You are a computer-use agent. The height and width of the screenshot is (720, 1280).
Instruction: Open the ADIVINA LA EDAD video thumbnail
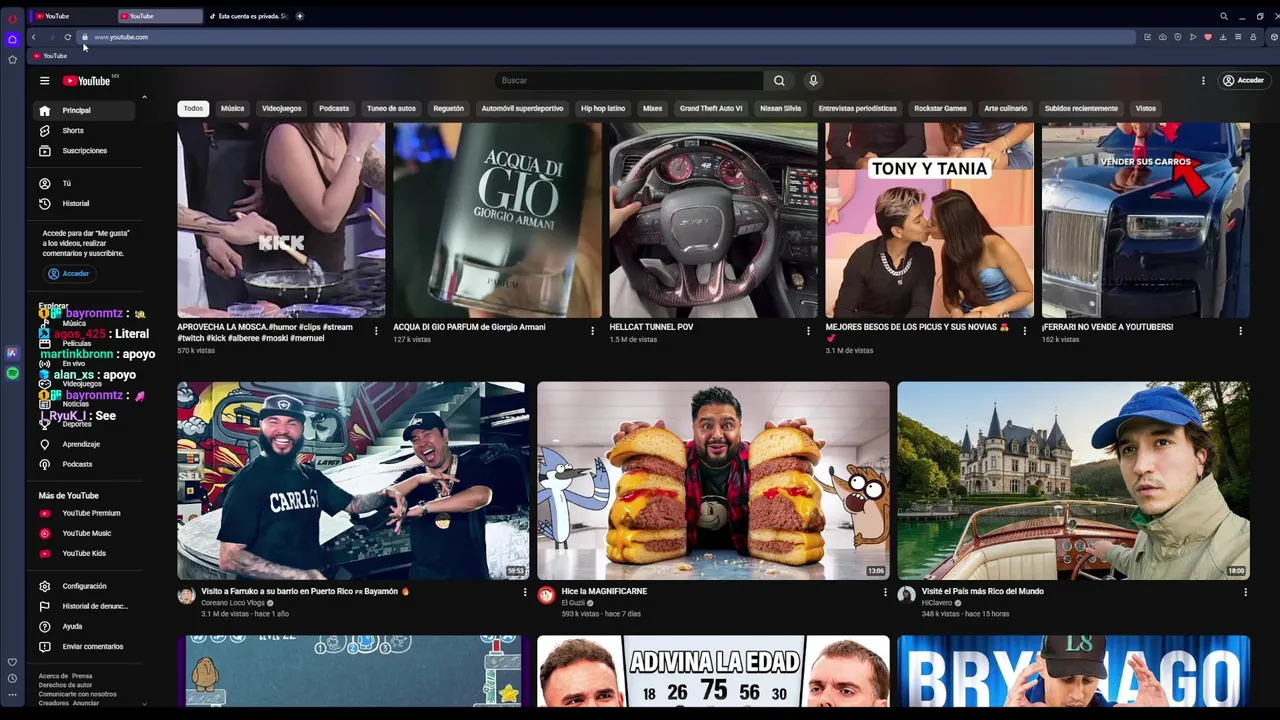713,671
